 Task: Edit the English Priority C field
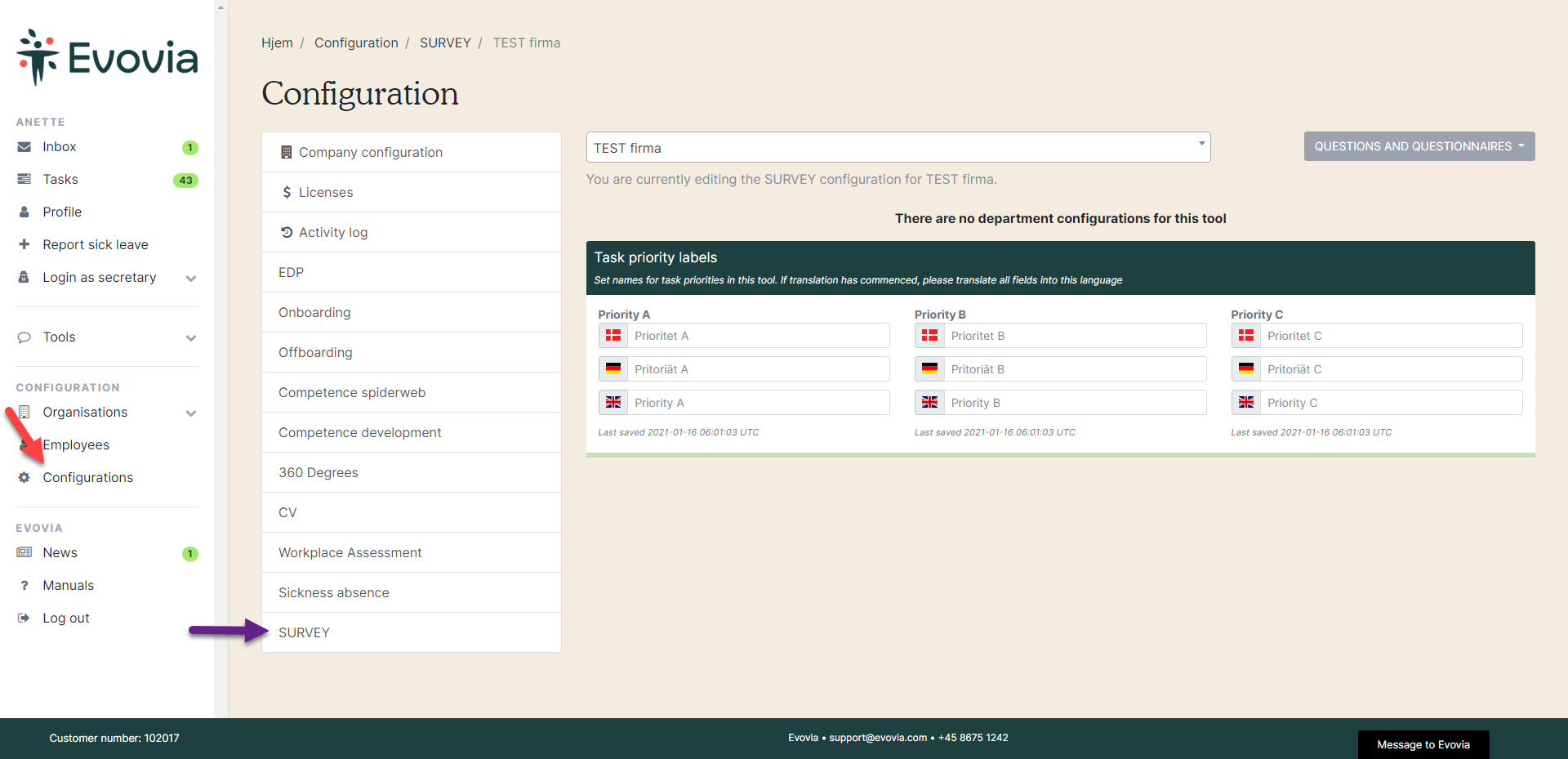[x=1392, y=403]
